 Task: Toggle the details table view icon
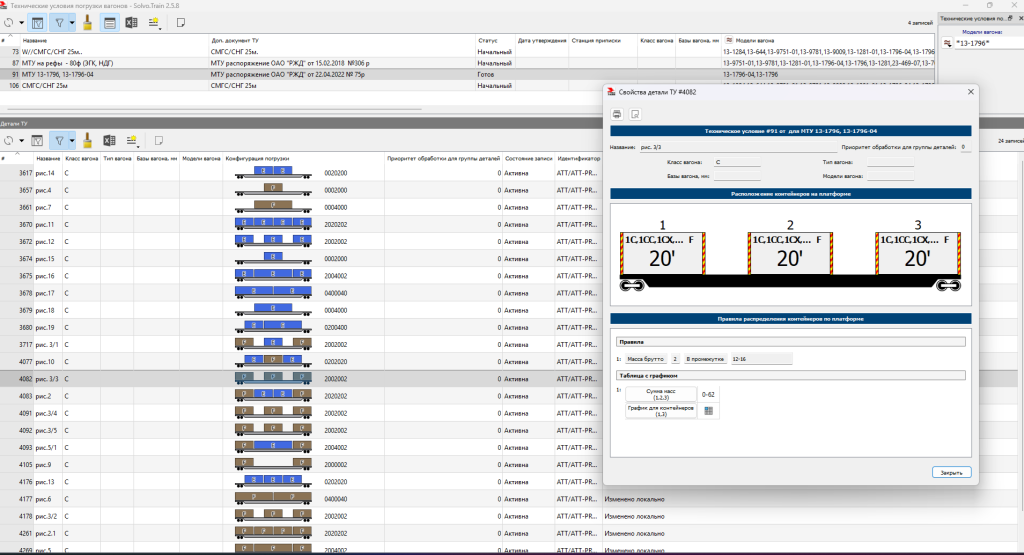[x=110, y=23]
